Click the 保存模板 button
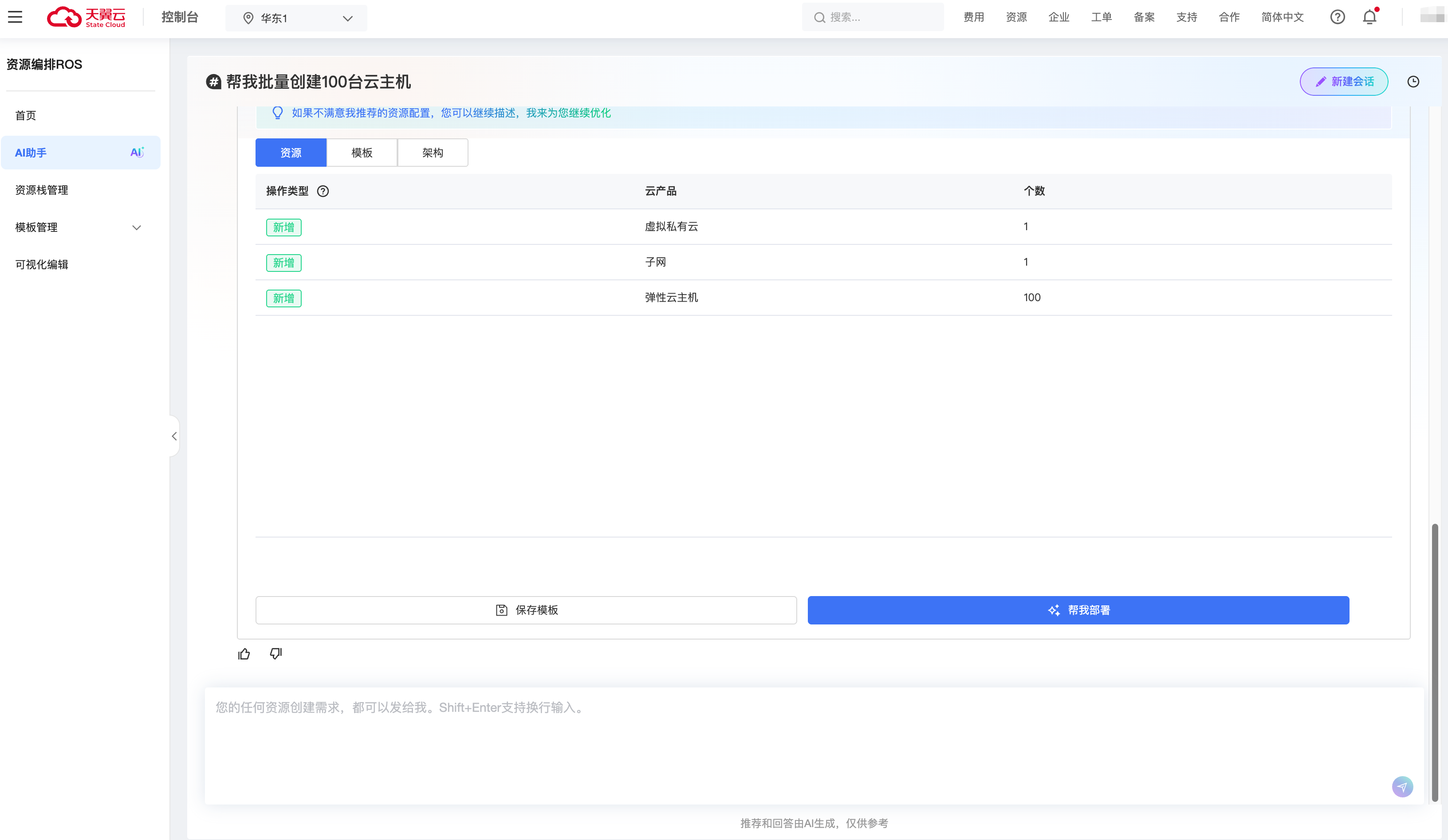Viewport: 1448px width, 840px height. (526, 610)
